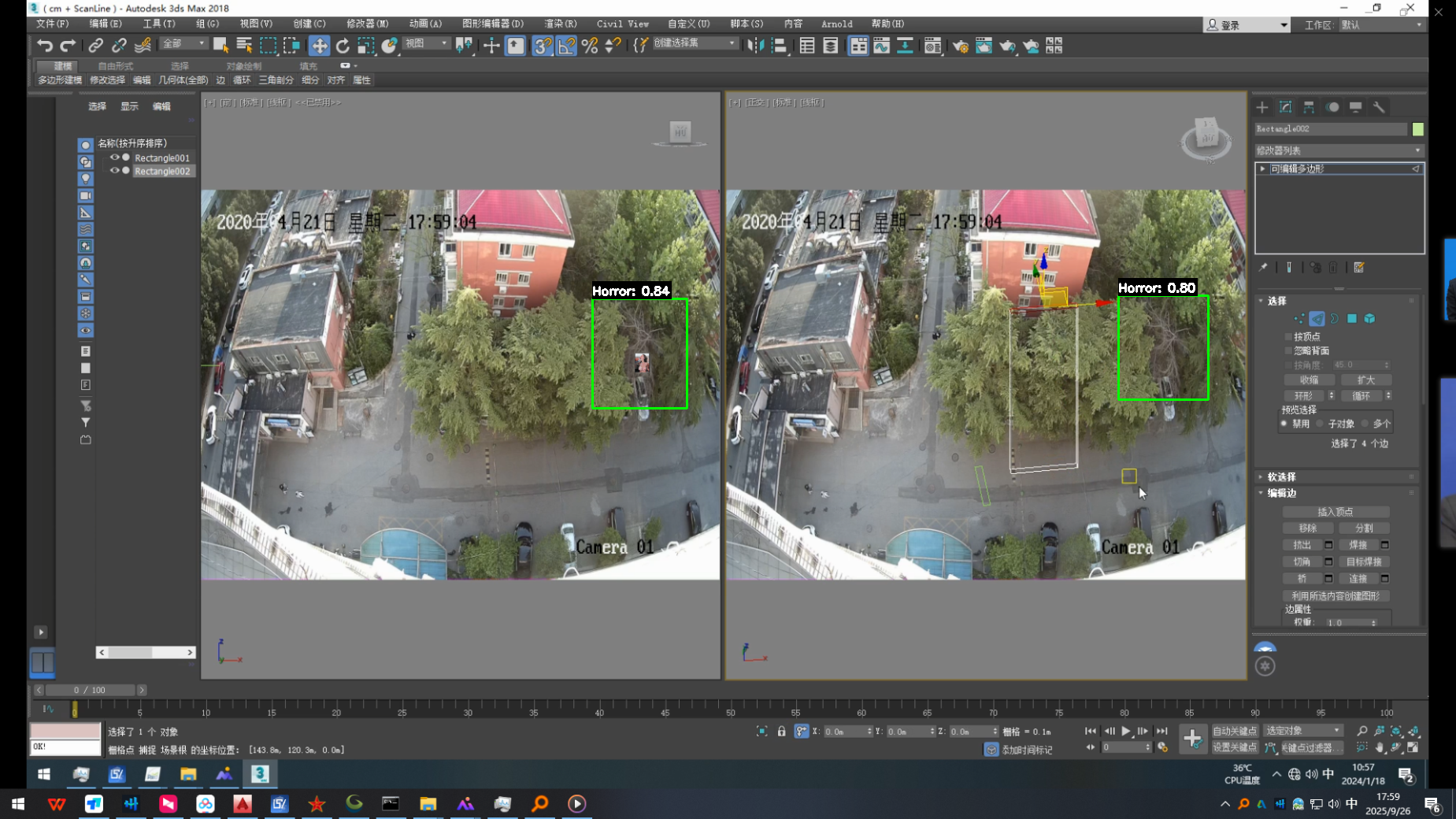Open the 修改器列表 dropdown
Viewport: 1456px width, 819px height.
(1339, 150)
